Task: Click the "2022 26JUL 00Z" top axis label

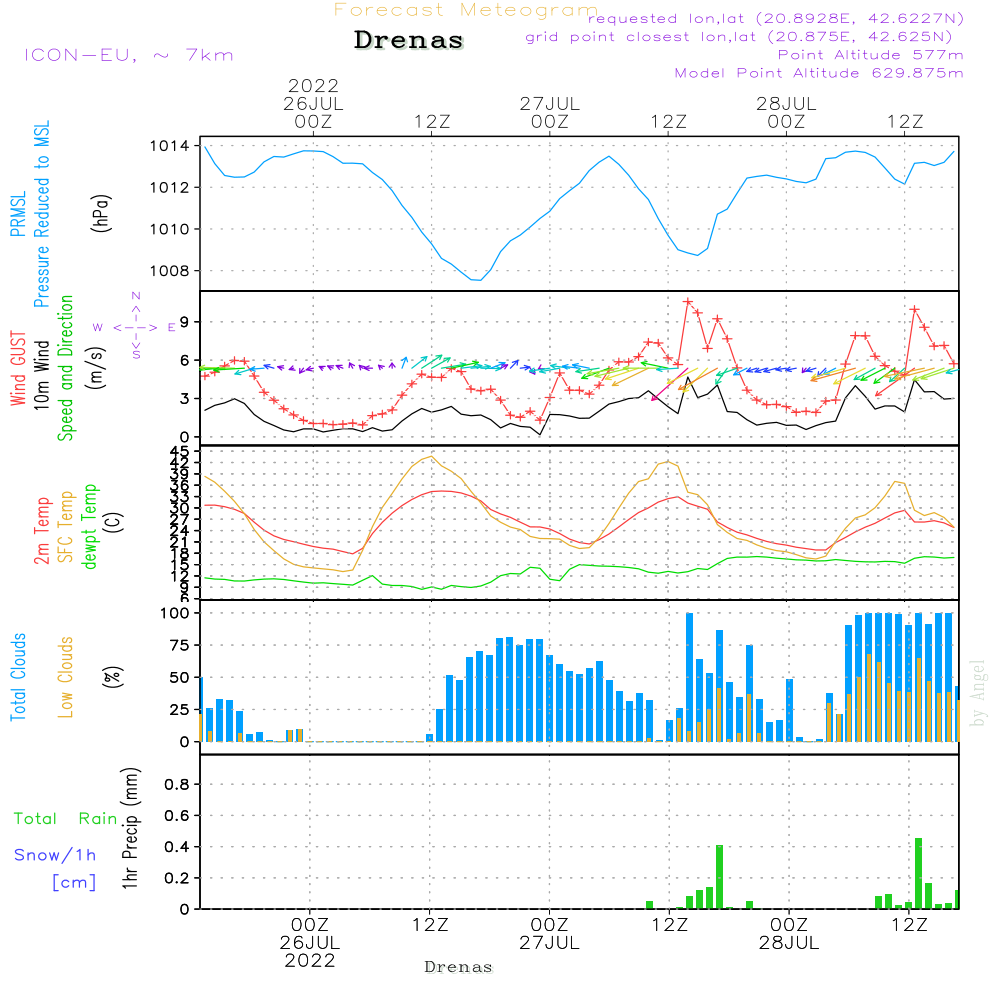Action: pyautogui.click(x=313, y=103)
